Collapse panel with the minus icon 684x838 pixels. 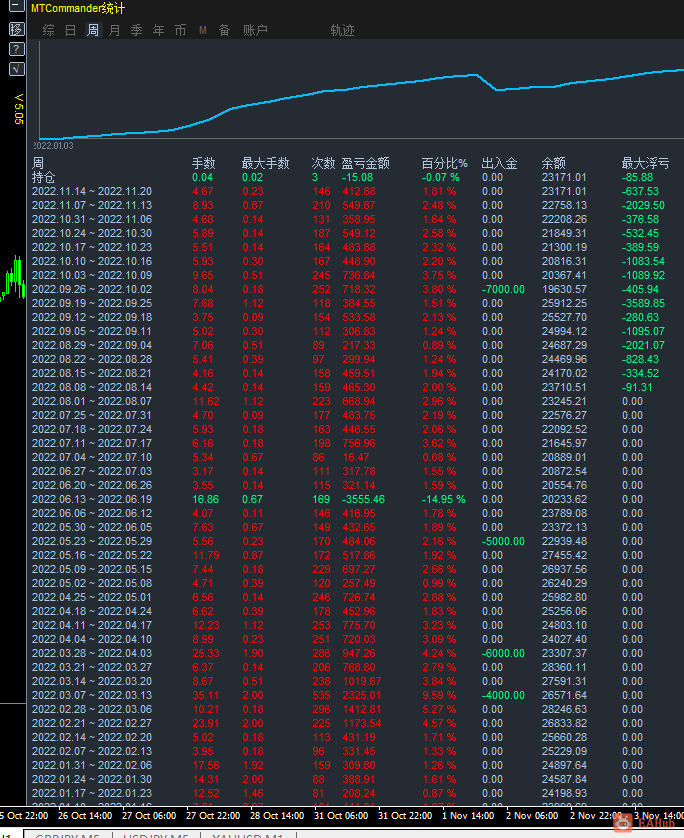(17, 5)
